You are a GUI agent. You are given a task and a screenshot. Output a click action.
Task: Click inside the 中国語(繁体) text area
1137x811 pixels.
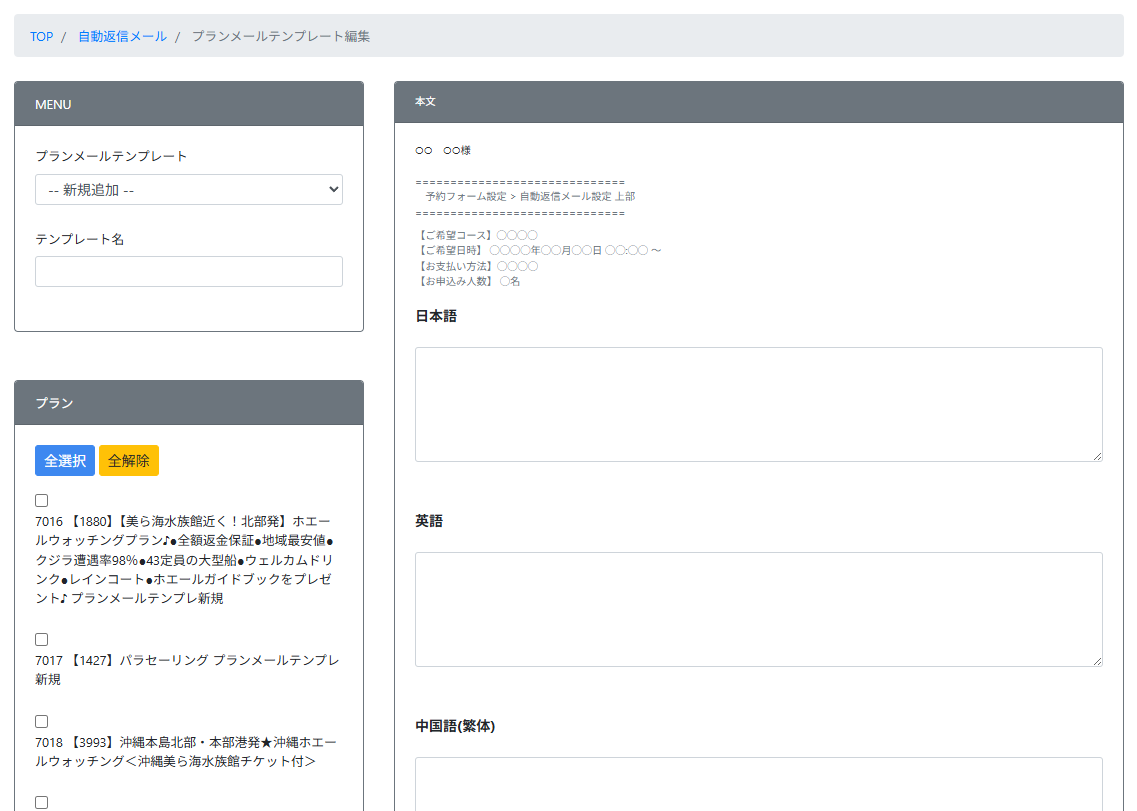pyautogui.click(x=758, y=785)
